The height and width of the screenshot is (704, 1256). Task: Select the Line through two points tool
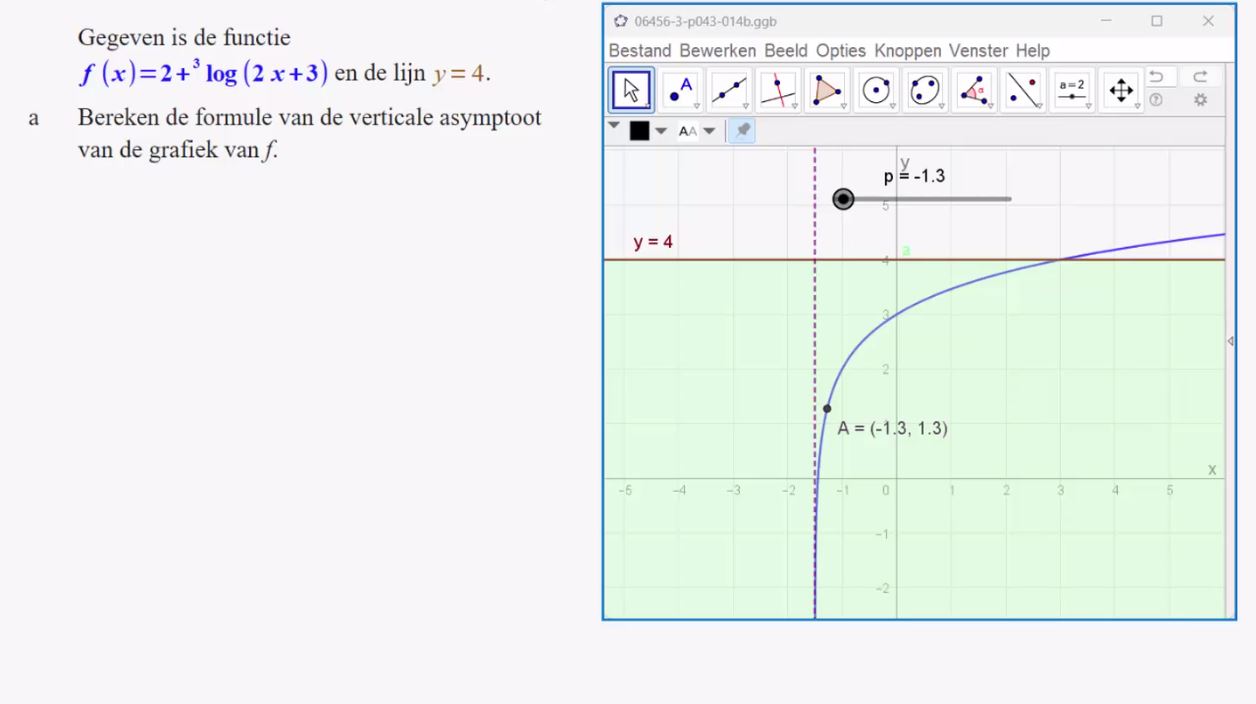click(730, 90)
